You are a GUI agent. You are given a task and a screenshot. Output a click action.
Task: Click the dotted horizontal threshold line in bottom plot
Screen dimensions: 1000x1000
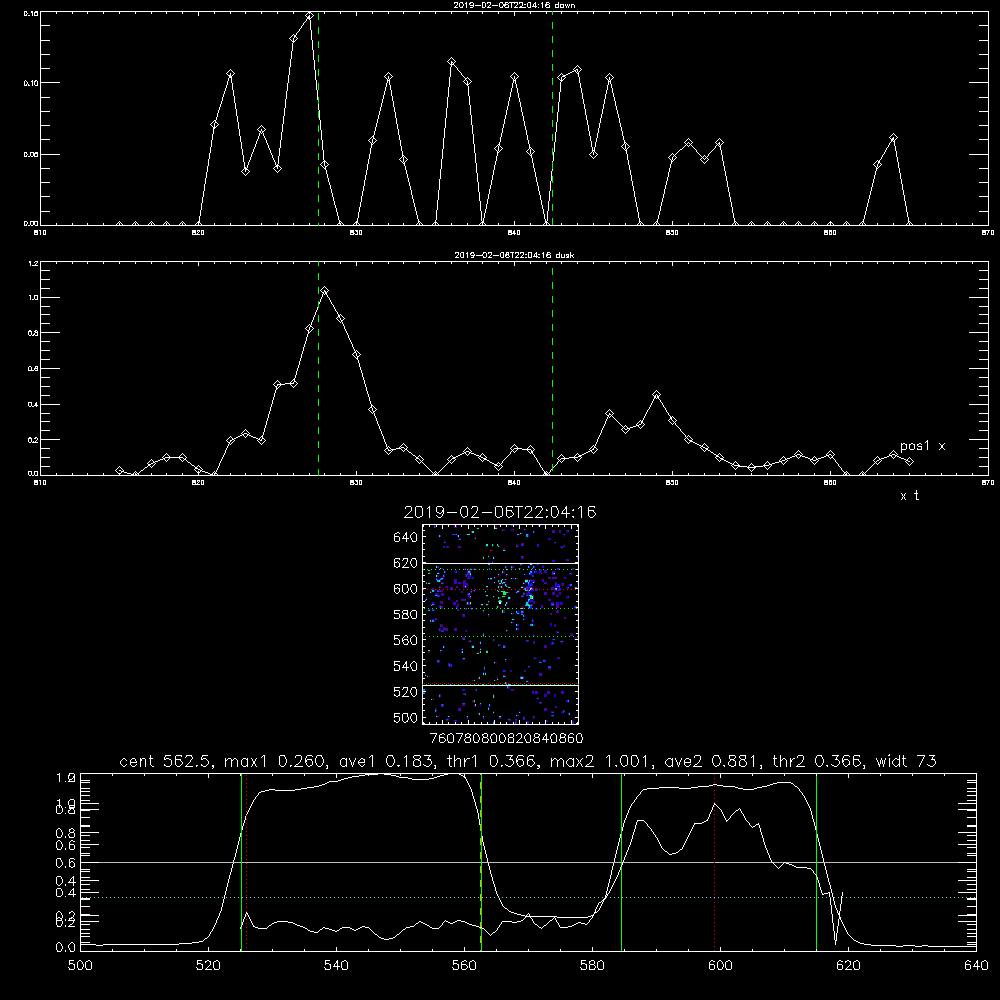[528, 897]
